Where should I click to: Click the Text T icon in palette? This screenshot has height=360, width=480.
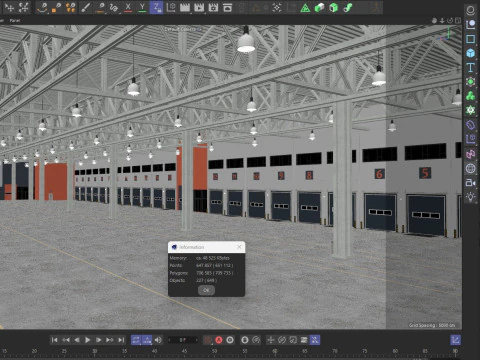470,68
